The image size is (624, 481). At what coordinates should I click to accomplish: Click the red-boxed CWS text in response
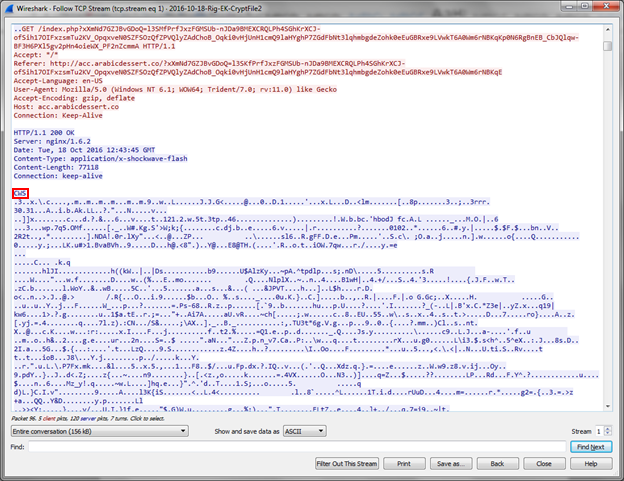pos(20,192)
